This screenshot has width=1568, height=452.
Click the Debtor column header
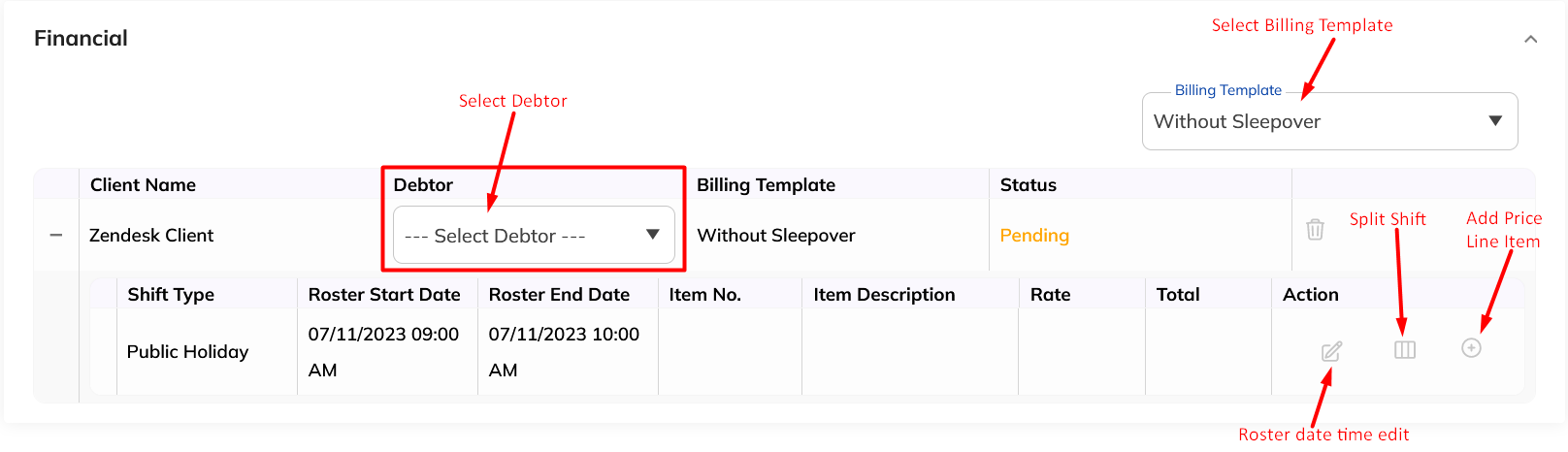[423, 185]
